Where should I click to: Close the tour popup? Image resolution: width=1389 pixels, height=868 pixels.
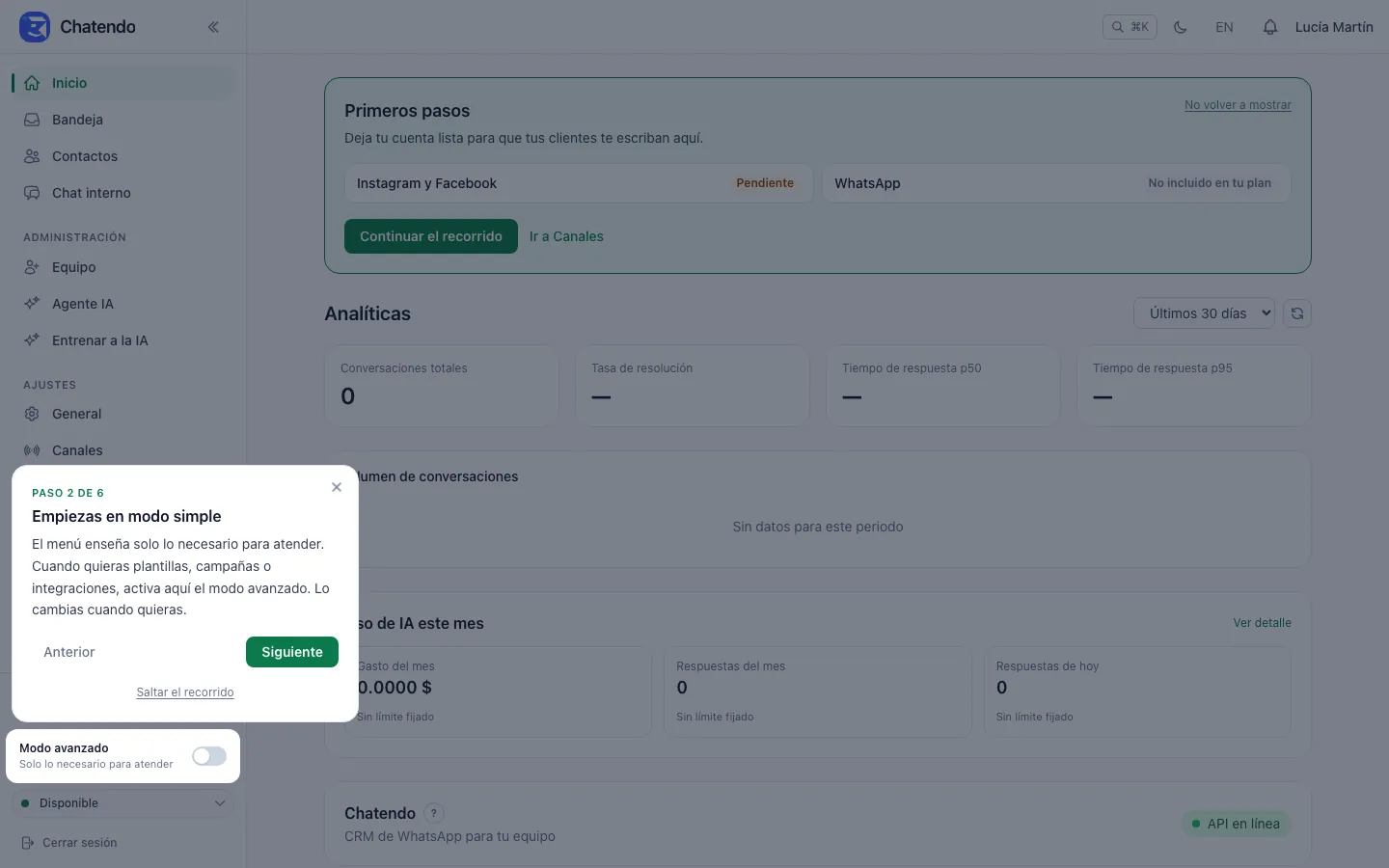tap(337, 487)
